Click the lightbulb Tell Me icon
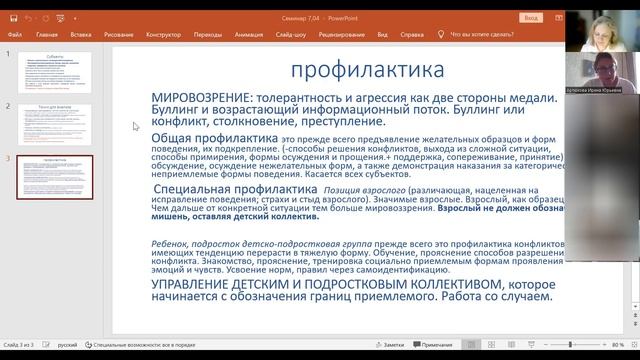The image size is (640, 360). pos(441,35)
